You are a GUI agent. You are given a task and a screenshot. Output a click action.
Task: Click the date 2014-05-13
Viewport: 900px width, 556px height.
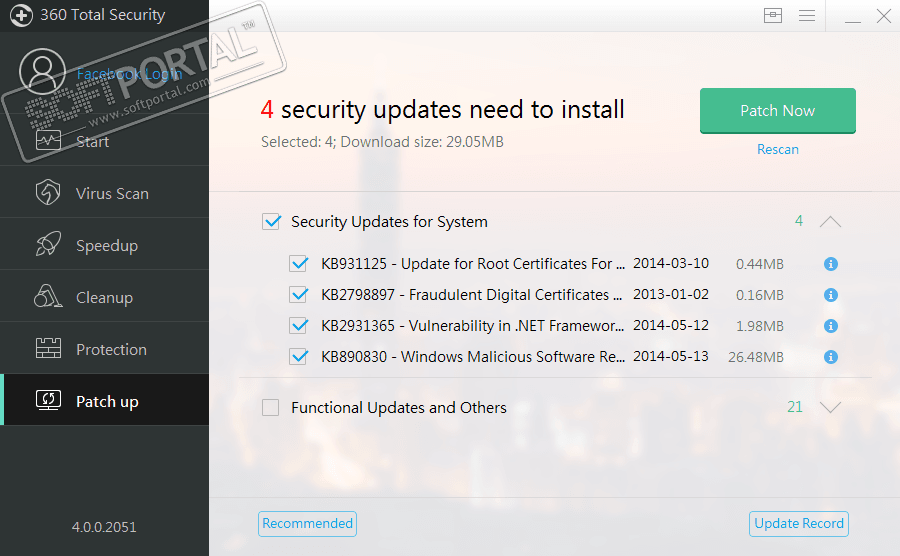pyautogui.click(x=670, y=356)
